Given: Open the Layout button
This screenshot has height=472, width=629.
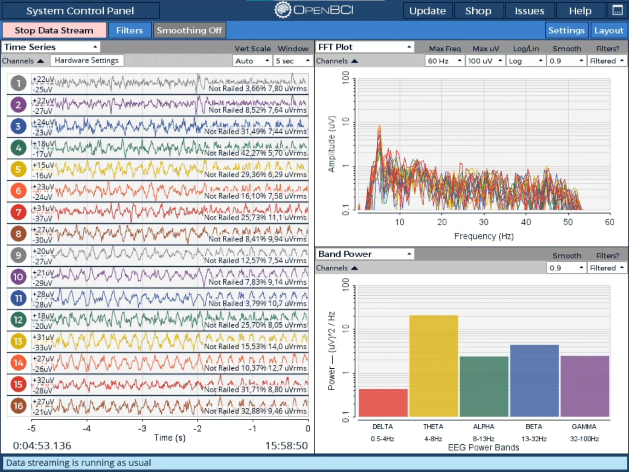Looking at the screenshot, I should click(609, 30).
